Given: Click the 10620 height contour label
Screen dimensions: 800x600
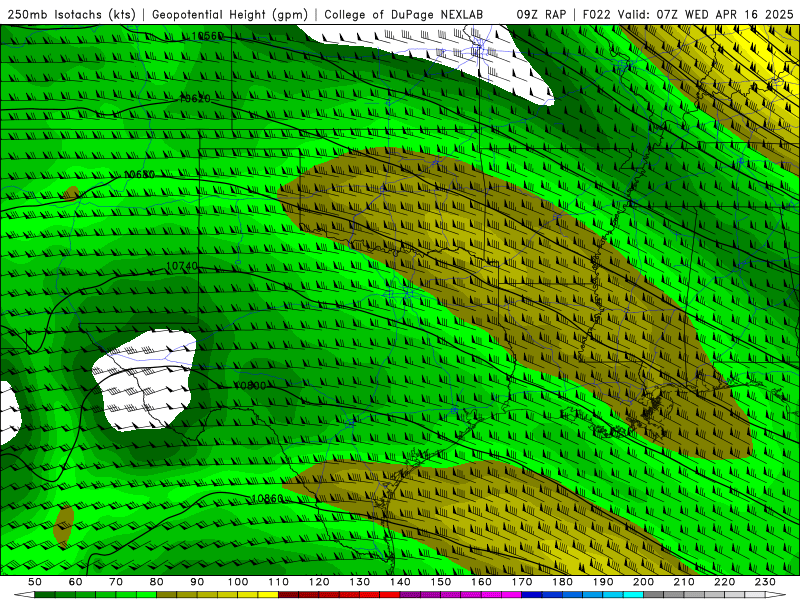Looking at the screenshot, I should coord(195,99).
